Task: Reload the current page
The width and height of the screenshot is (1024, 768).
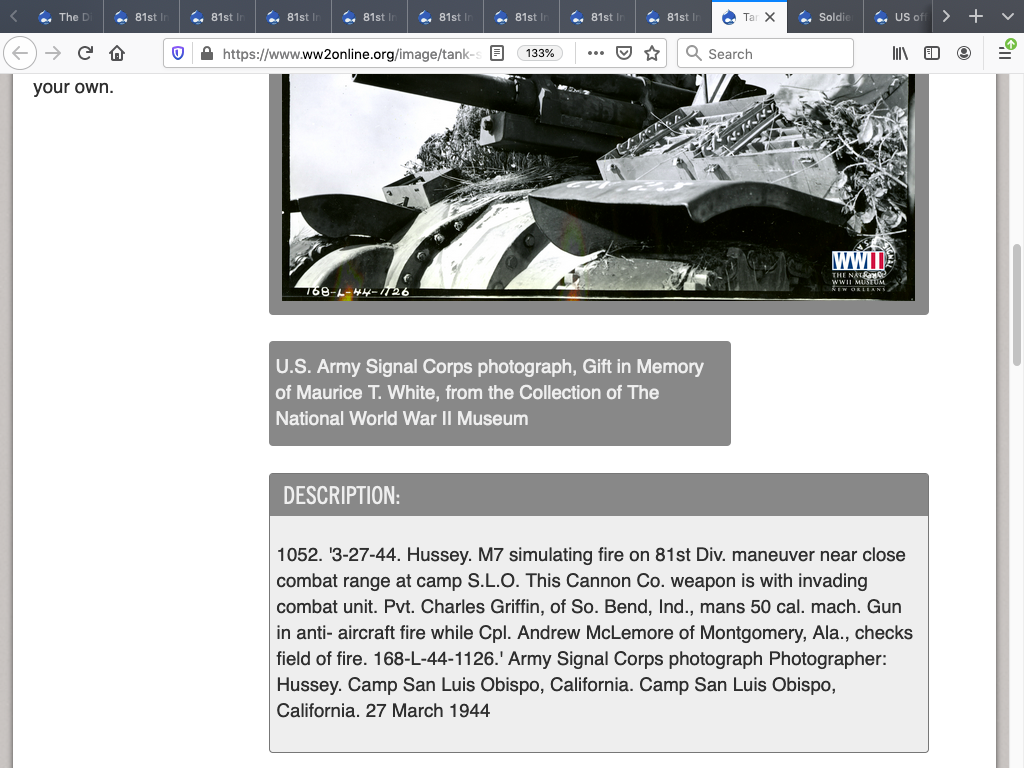Action: (86, 53)
